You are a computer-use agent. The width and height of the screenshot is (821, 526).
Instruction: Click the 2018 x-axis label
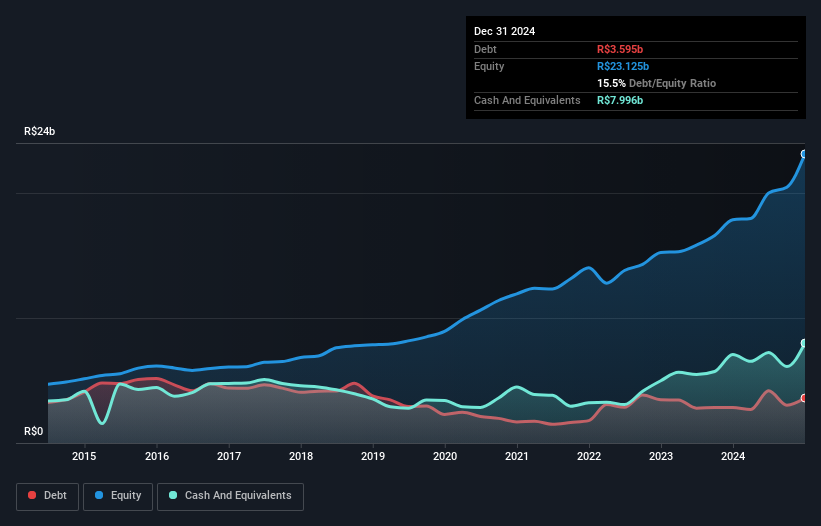click(301, 456)
